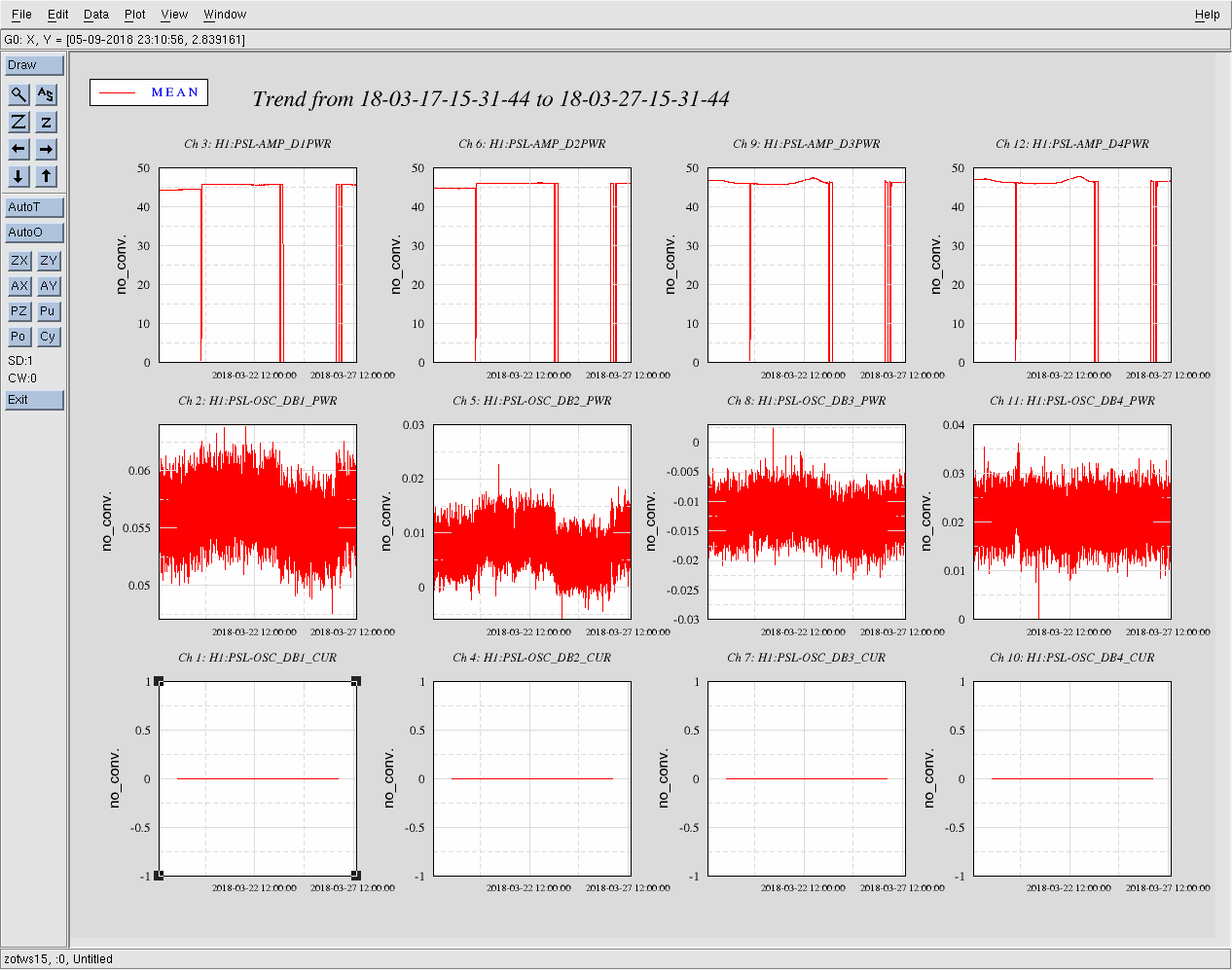Click the 'Ch 9: H1:PSL-AMP_D3PWR' title

(807, 144)
